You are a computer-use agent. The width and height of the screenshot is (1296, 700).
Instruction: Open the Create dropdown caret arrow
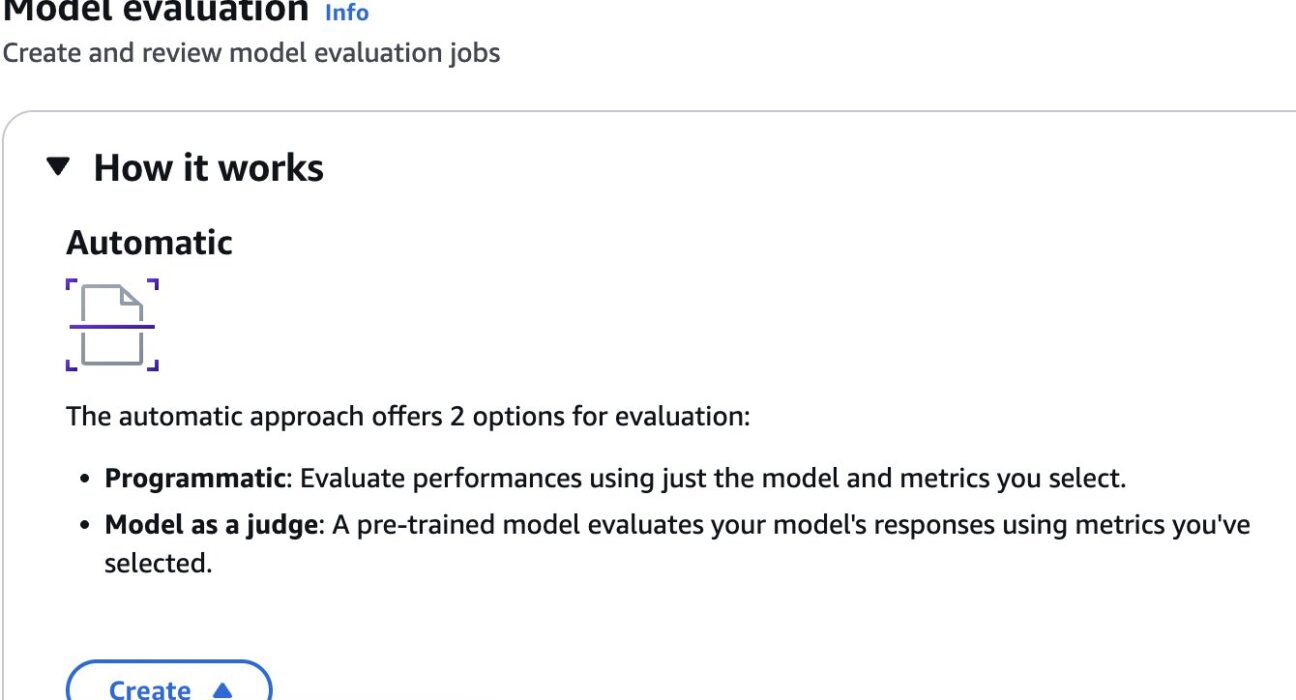[222, 689]
